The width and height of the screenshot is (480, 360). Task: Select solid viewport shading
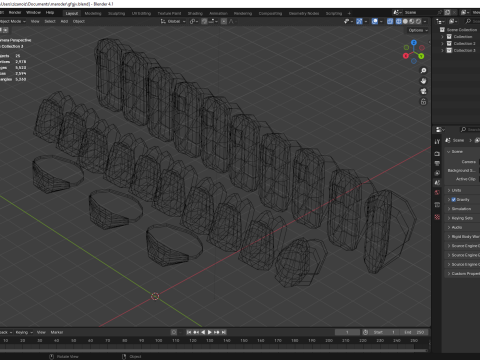tap(405, 21)
